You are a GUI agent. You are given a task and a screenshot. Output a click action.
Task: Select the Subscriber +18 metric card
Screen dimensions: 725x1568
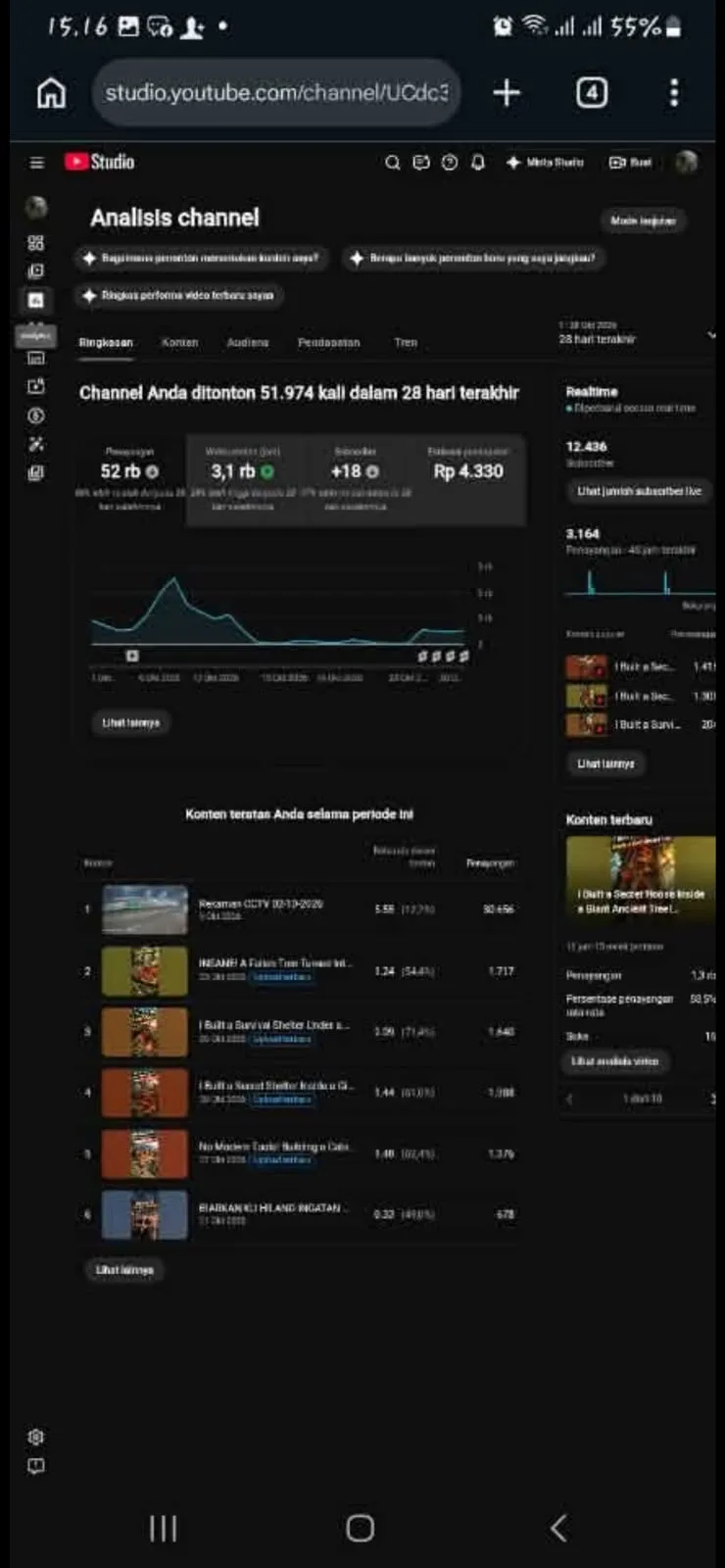click(355, 480)
